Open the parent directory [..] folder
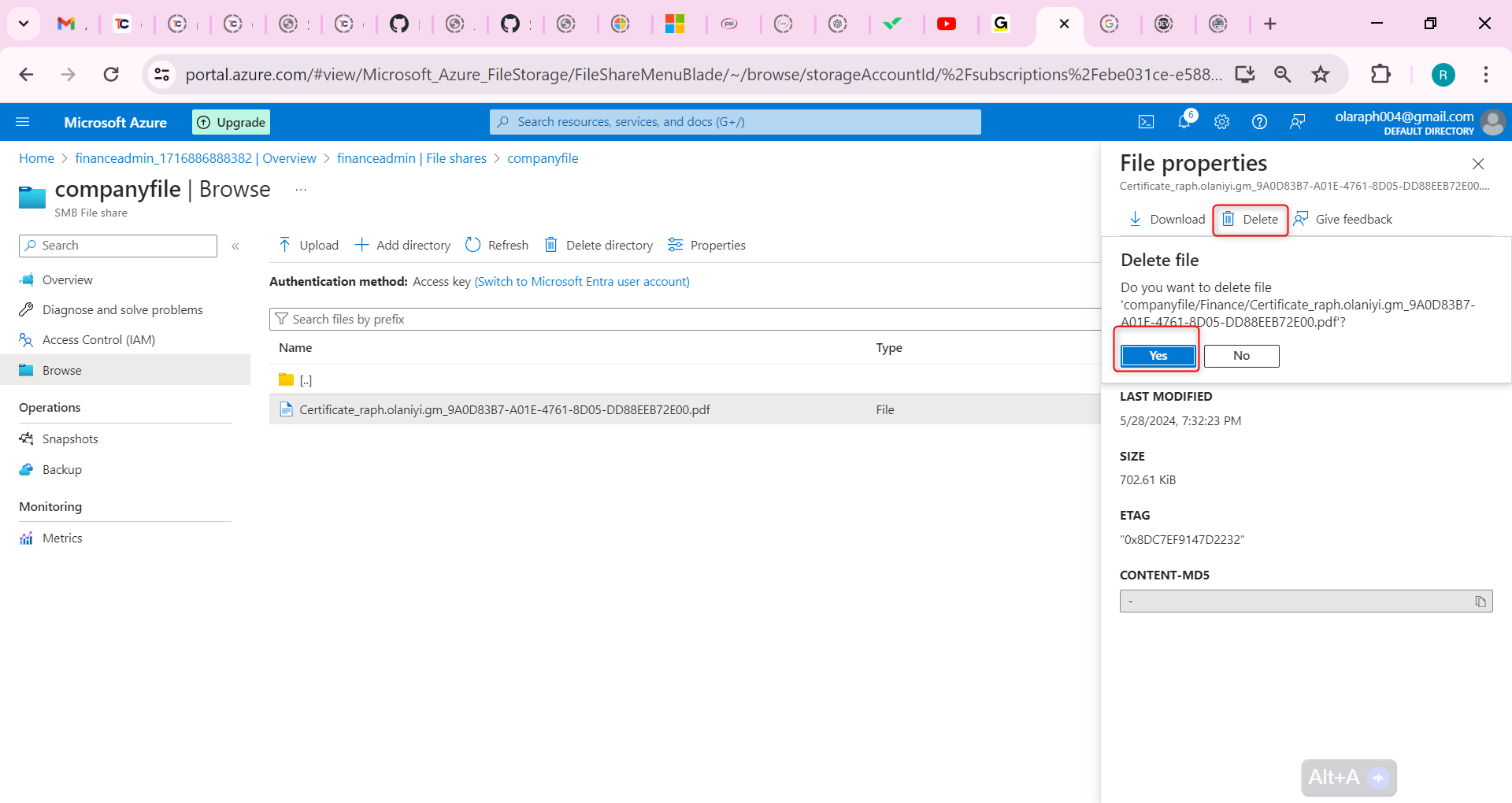 [x=306, y=380]
